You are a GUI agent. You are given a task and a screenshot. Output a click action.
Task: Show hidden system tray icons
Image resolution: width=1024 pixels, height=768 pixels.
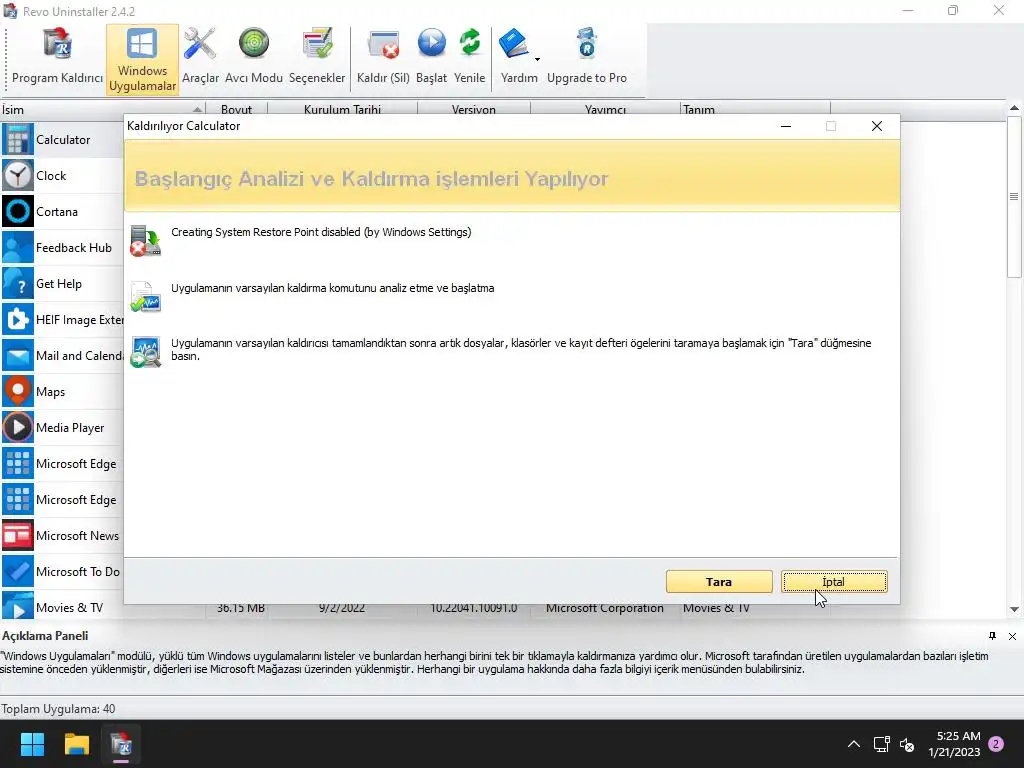(x=854, y=744)
